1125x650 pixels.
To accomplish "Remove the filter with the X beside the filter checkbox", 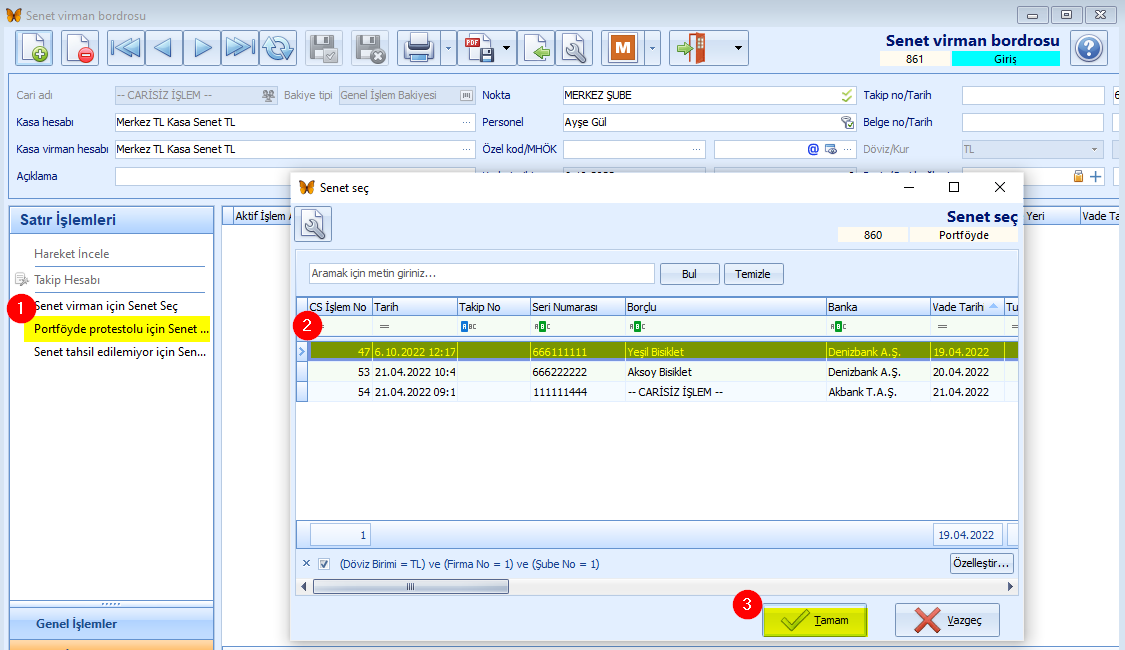I will click(306, 563).
